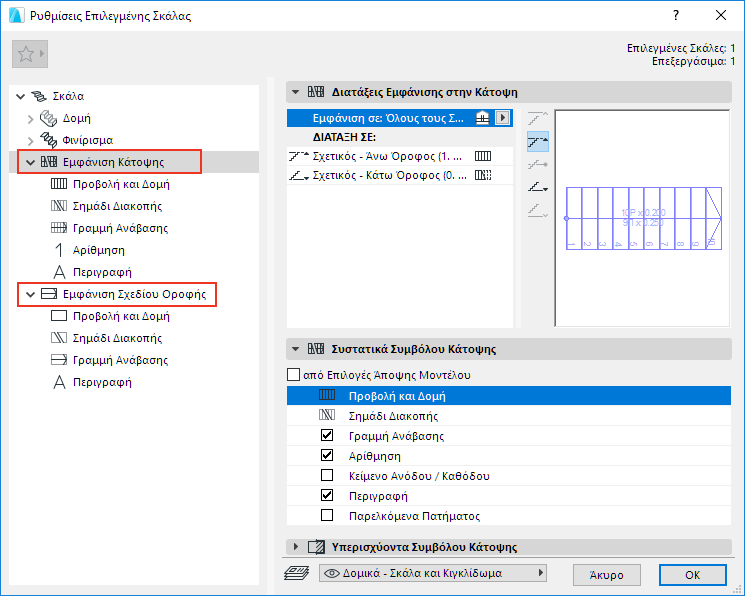Screen dimensions: 745x596
Task: Confirm with the OK button
Action: coord(693,575)
